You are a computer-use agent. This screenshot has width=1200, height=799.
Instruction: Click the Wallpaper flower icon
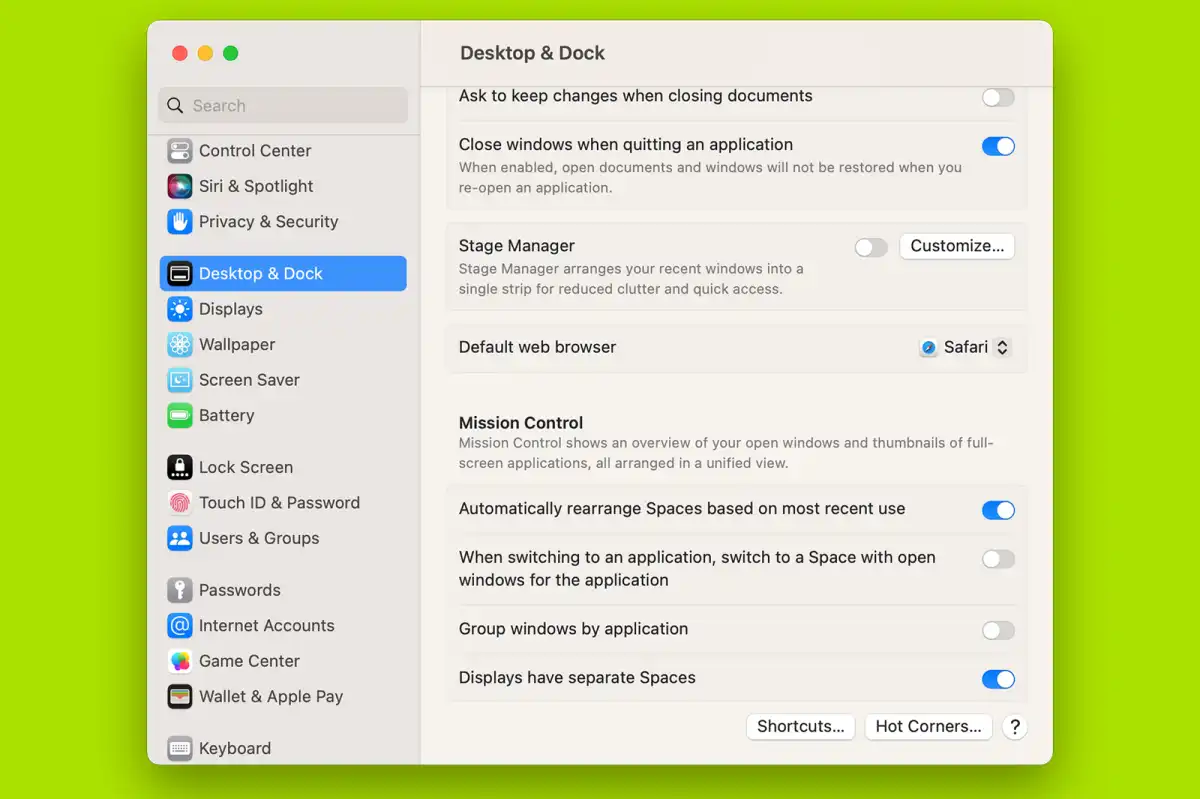coord(180,345)
